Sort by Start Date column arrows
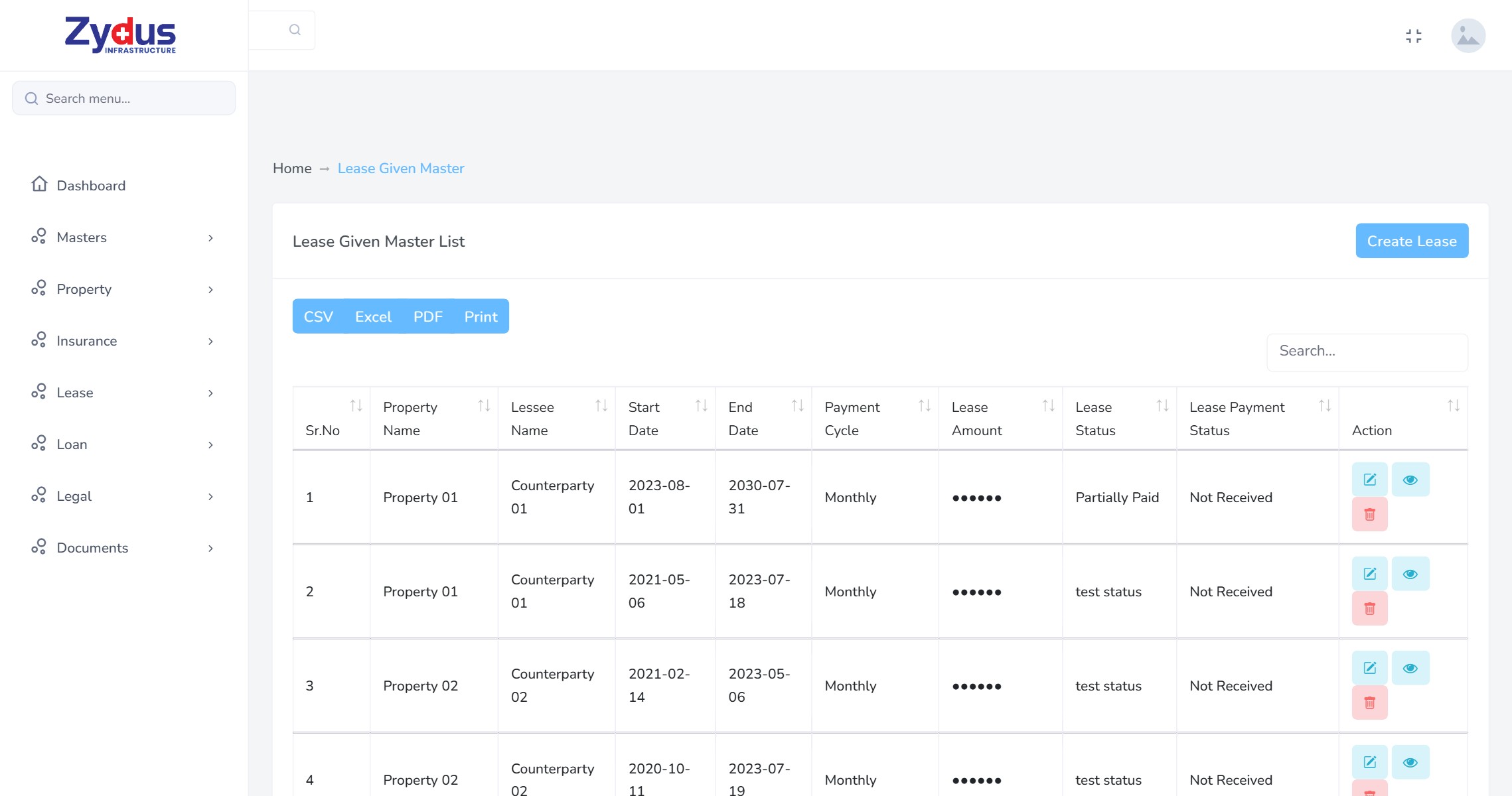This screenshot has width=1512, height=796. click(702, 405)
